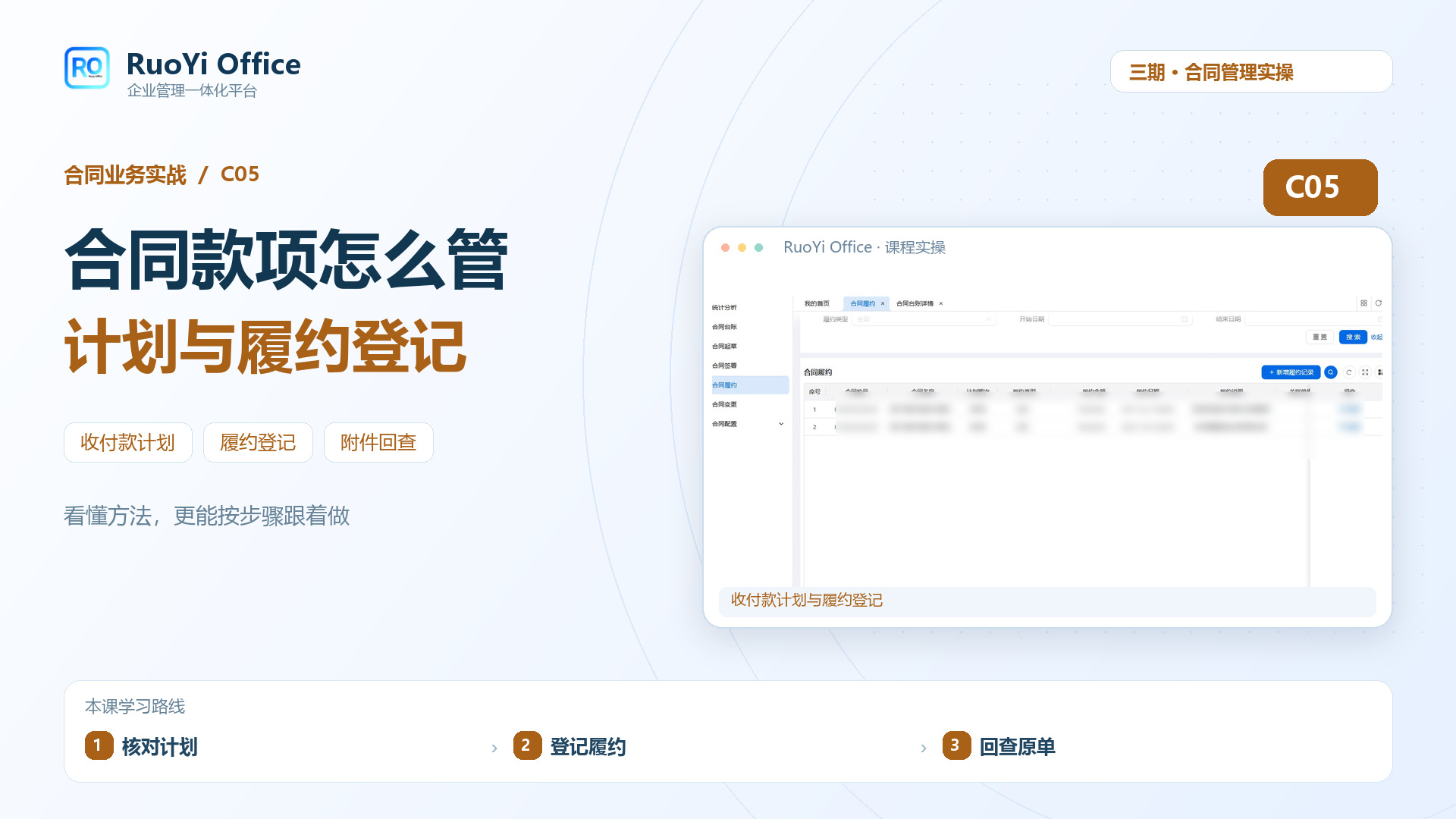The width and height of the screenshot is (1456, 819).
Task: Click step 1 核对计划
Action: 142,746
